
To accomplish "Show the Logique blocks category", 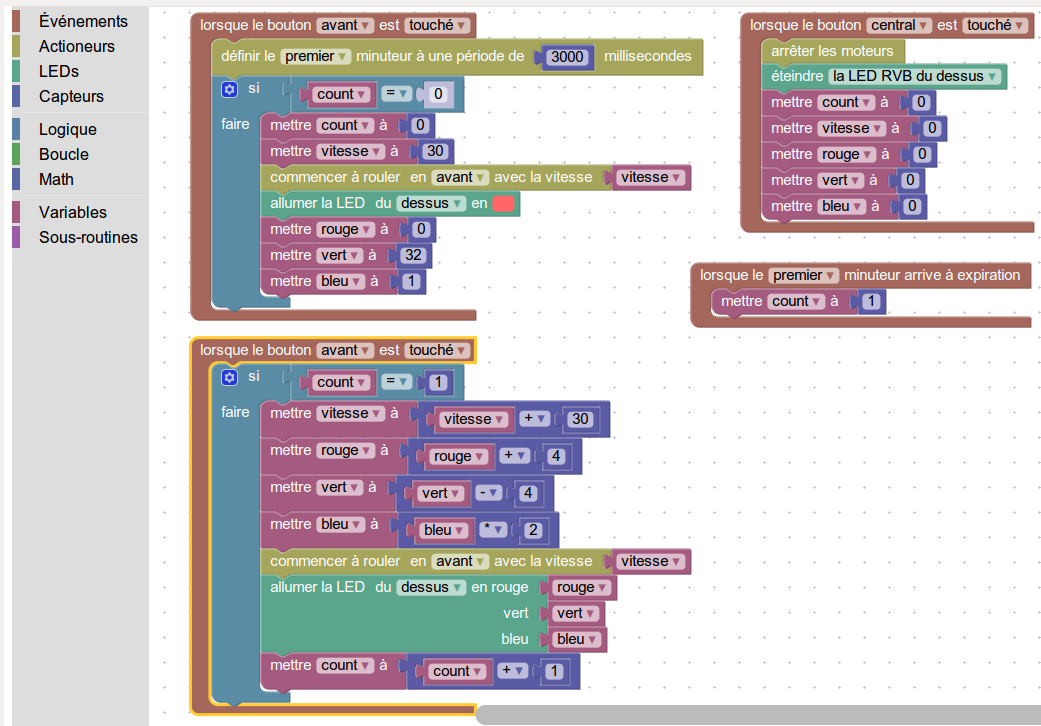I will (67, 129).
